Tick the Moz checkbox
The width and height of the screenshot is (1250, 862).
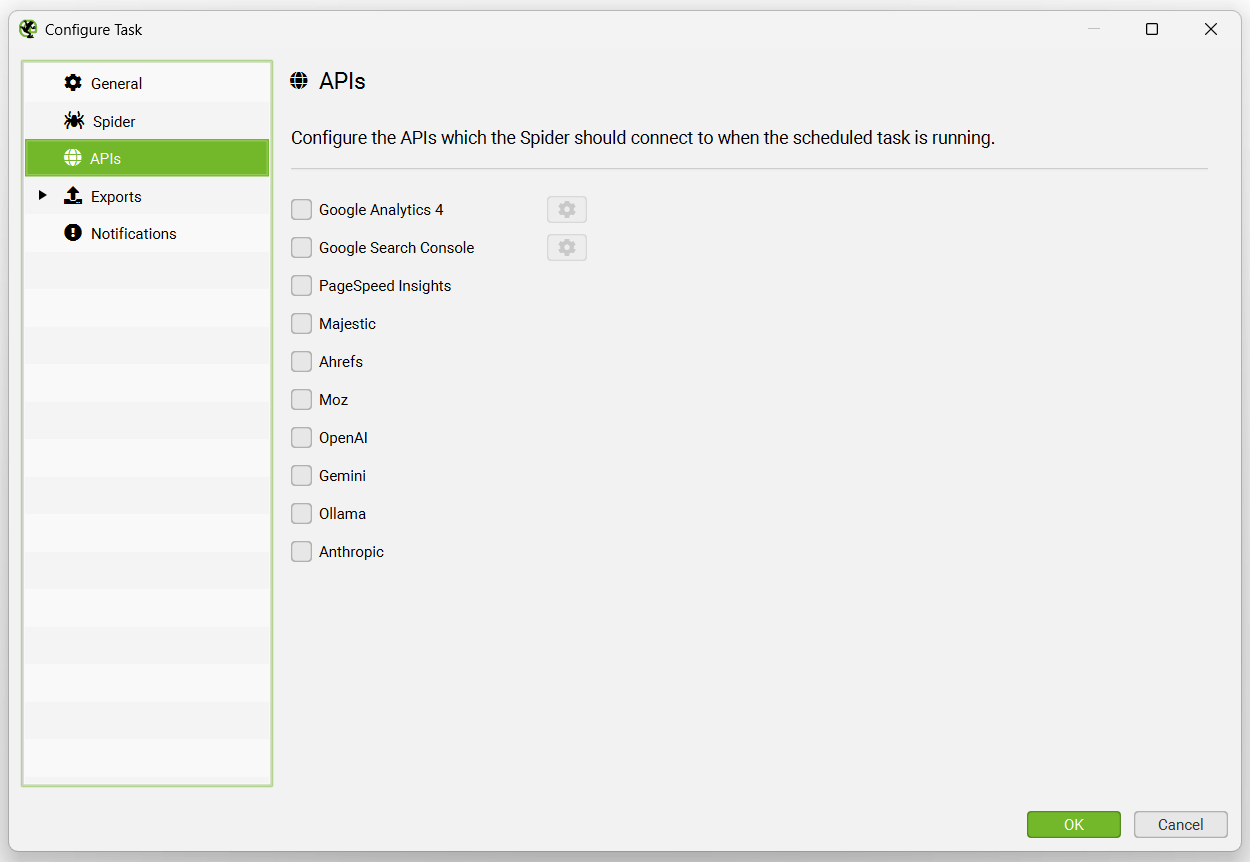click(301, 399)
